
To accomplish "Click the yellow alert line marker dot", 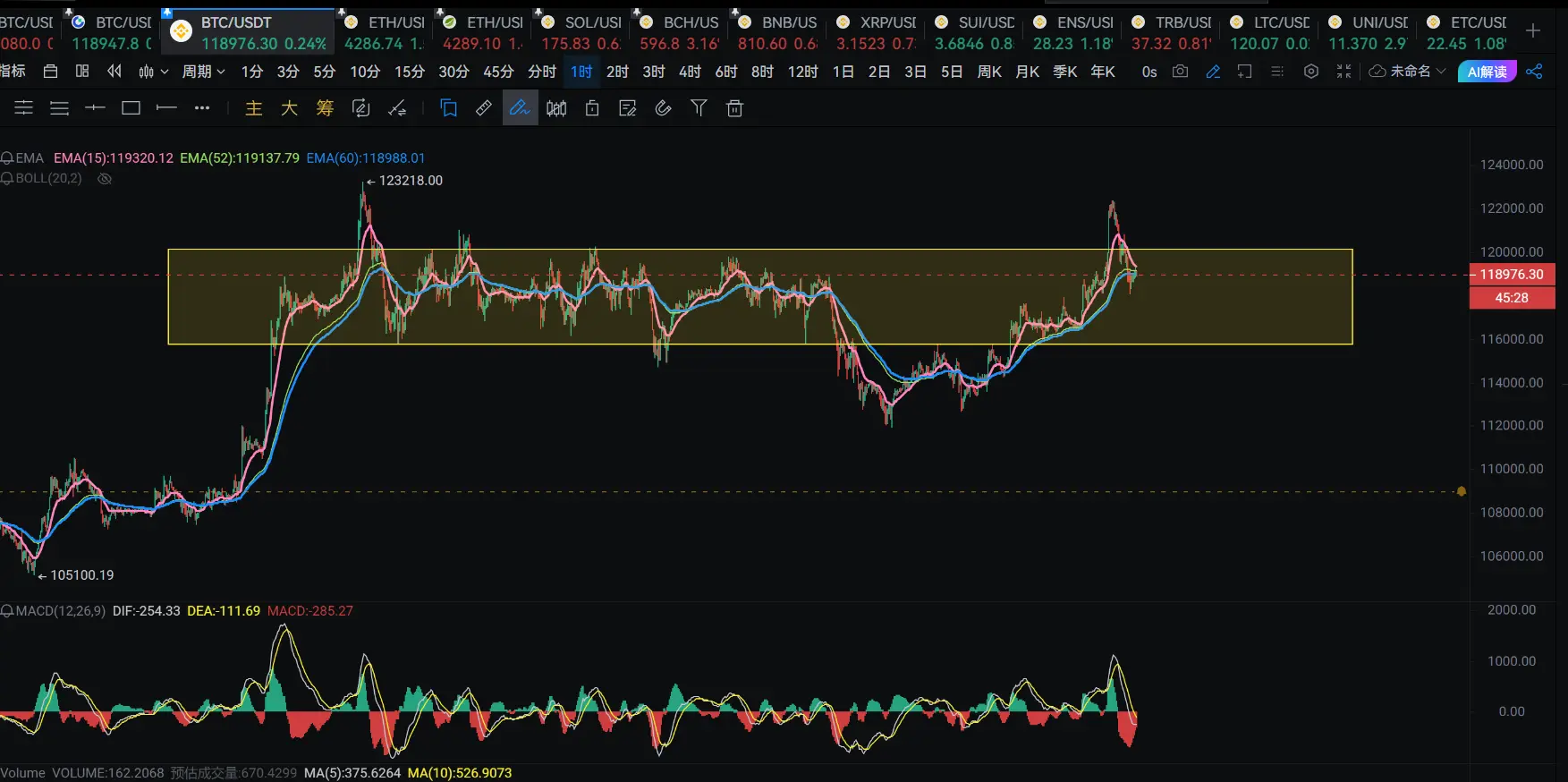I will point(1462,491).
